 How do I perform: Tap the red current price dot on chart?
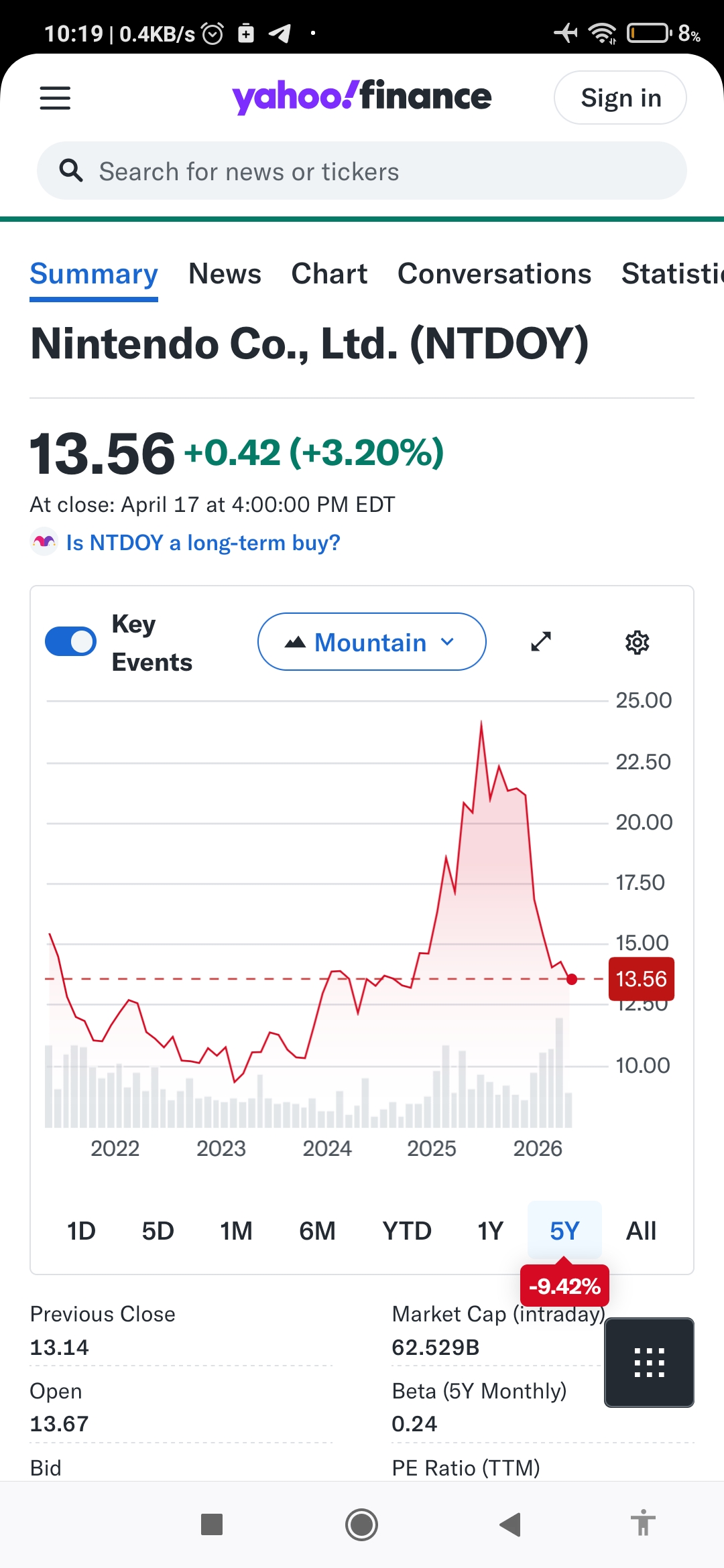tap(572, 979)
